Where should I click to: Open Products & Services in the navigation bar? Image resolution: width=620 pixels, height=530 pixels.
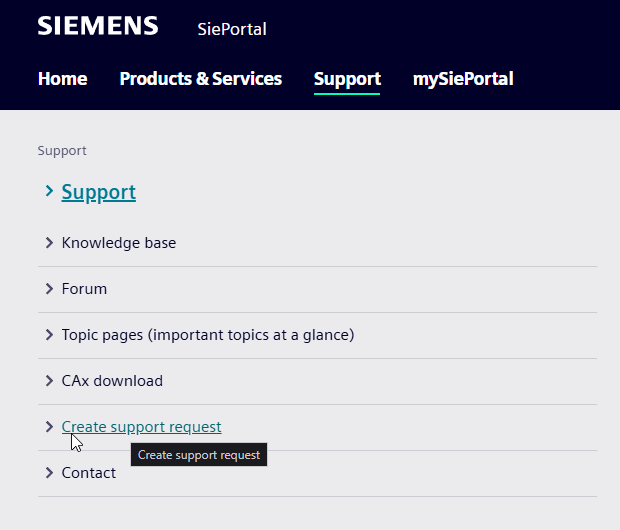[200, 79]
